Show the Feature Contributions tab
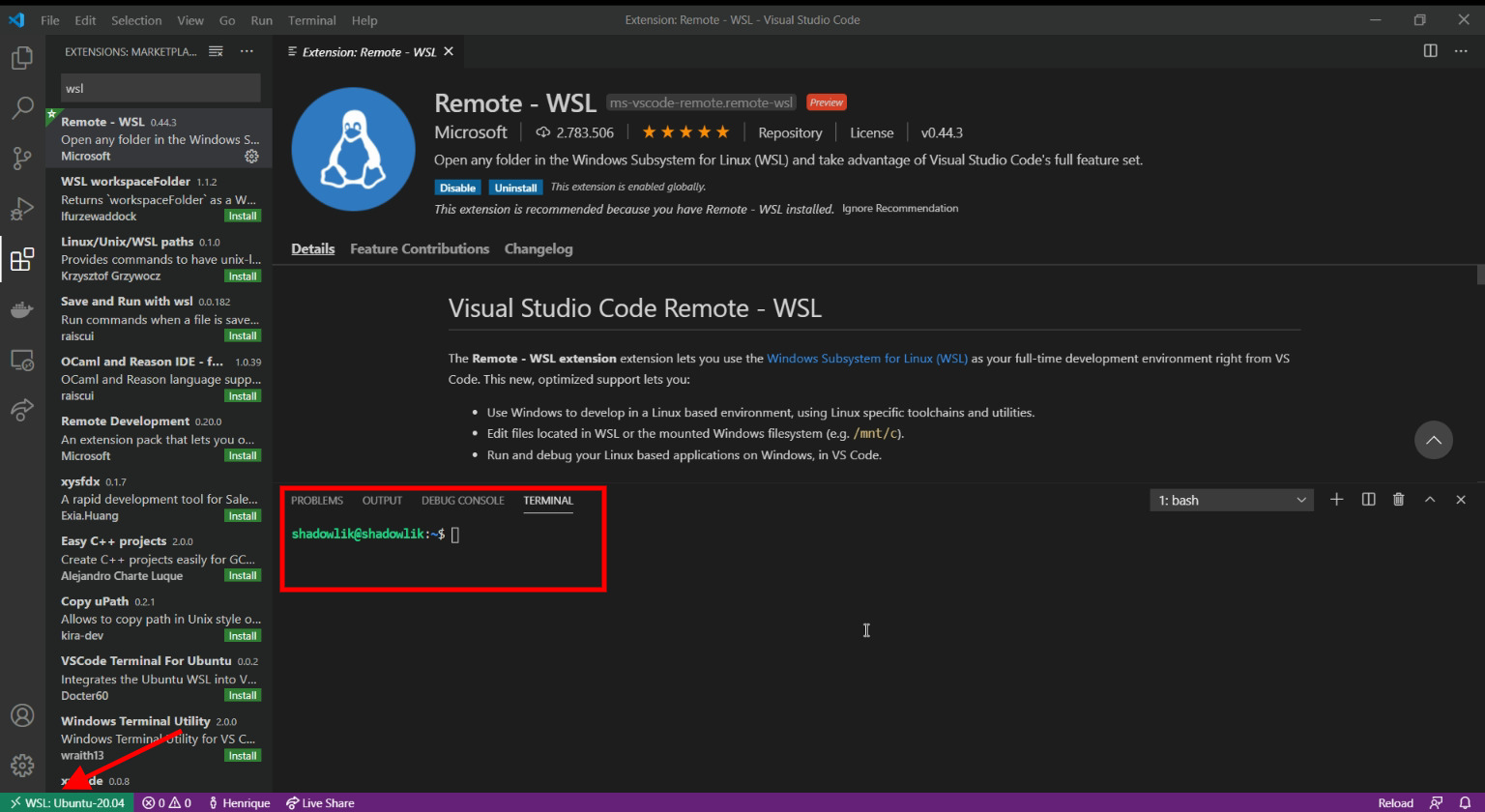 click(420, 248)
